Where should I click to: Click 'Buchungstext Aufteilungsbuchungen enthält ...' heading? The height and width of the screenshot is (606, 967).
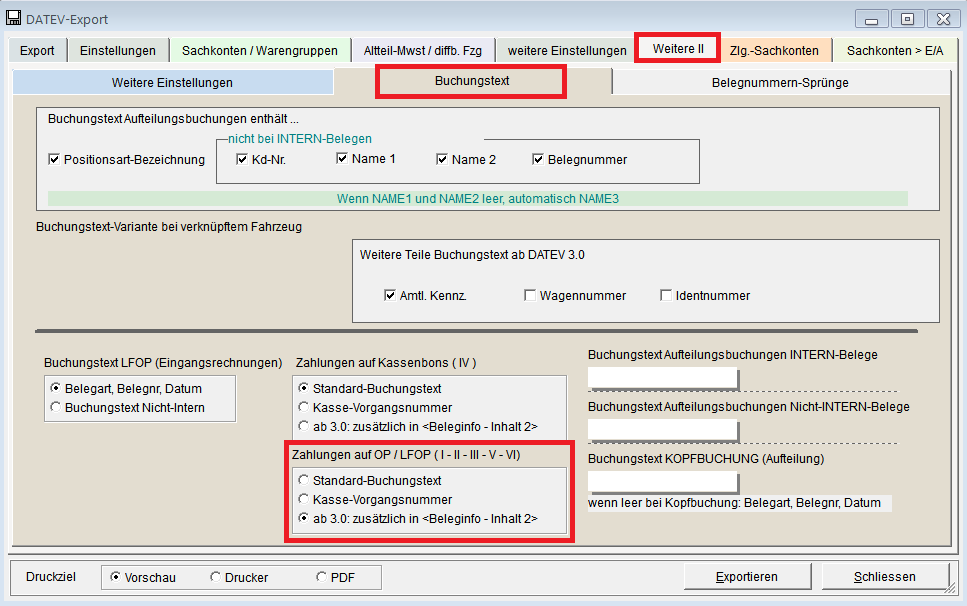coord(173,119)
